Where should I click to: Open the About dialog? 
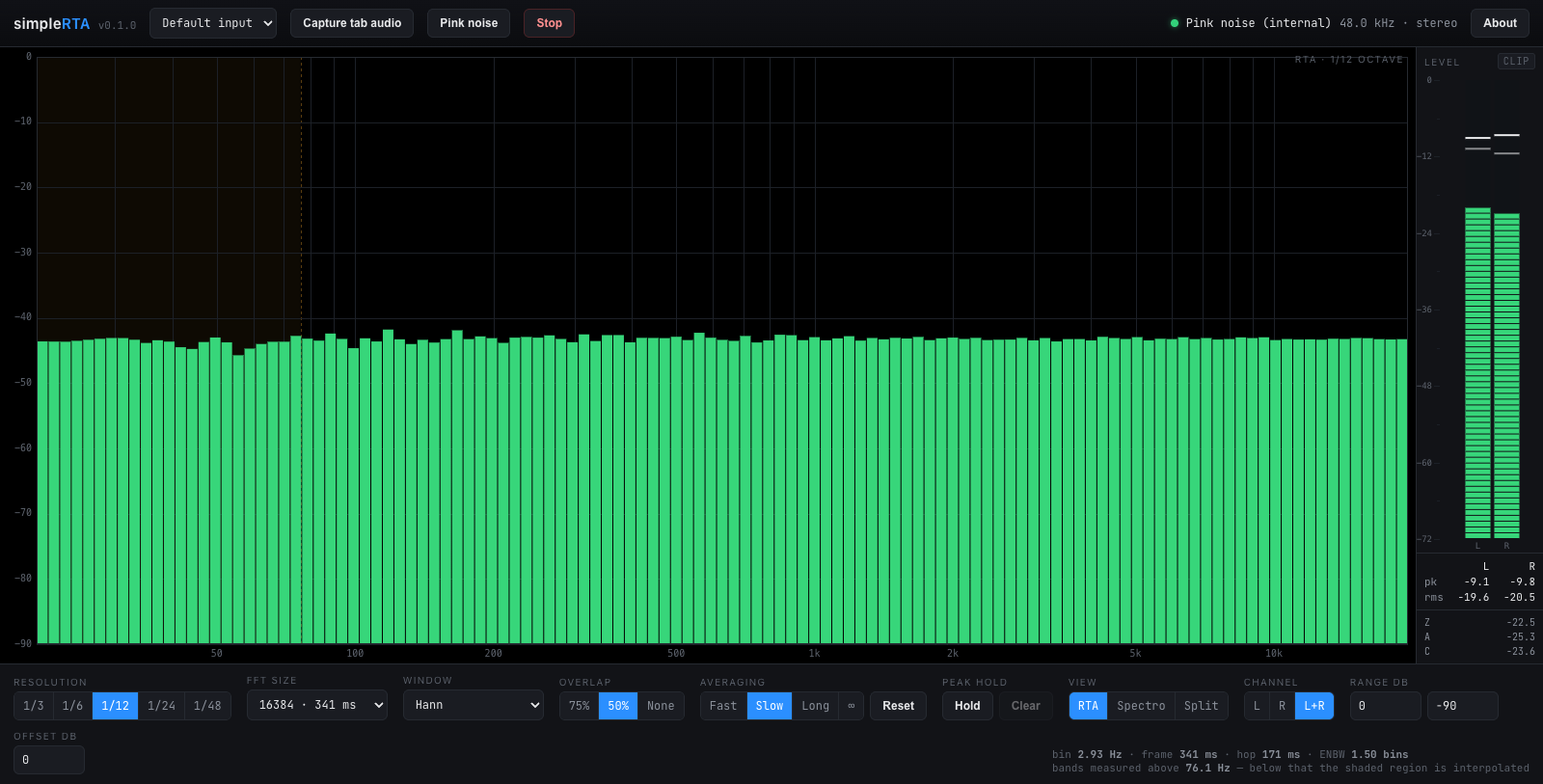click(1500, 23)
